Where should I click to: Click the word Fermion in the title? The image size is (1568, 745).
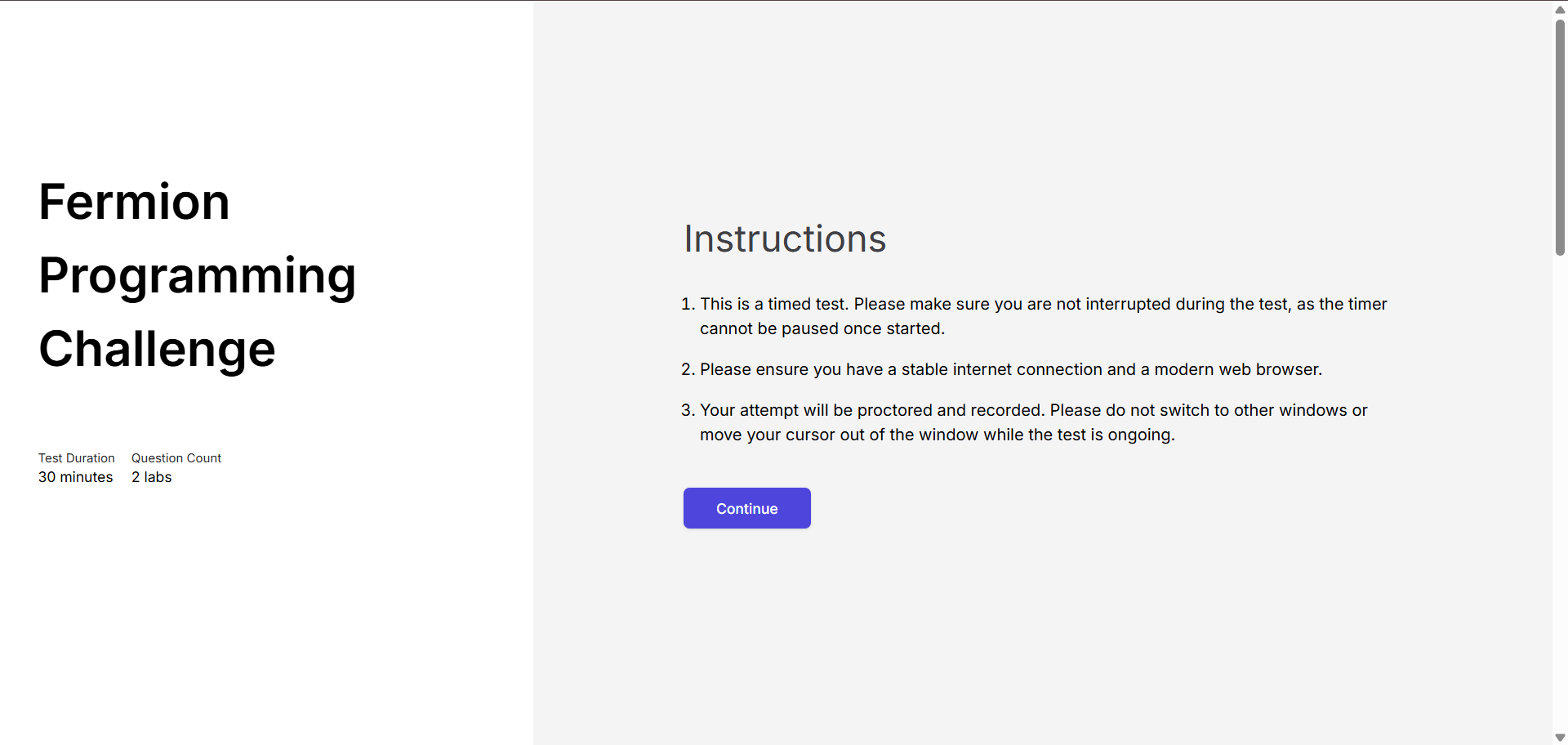point(134,202)
